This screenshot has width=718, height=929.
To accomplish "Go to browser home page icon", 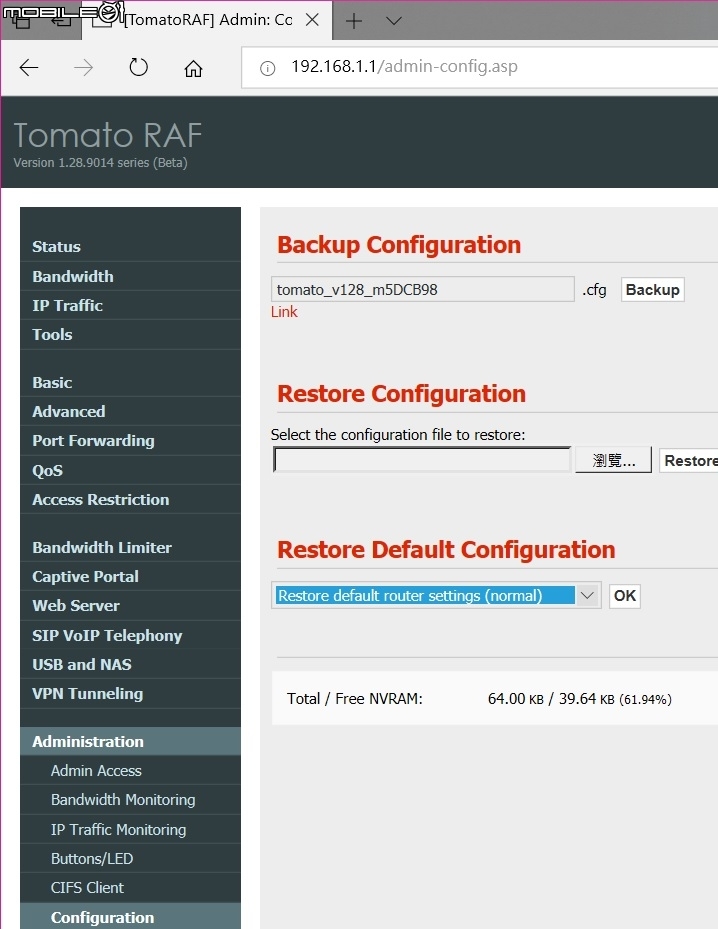I will pos(193,68).
